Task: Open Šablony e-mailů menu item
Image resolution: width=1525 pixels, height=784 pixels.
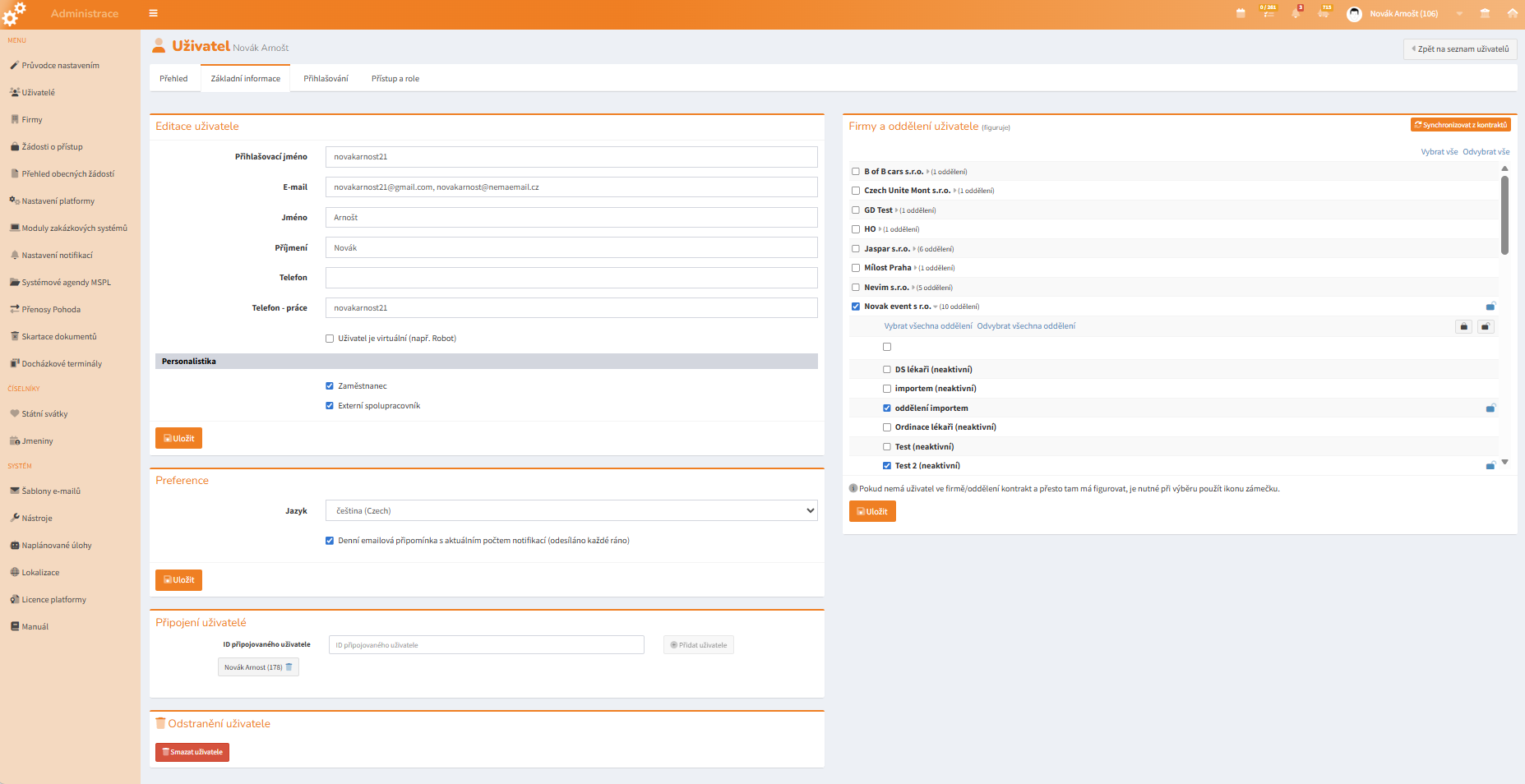Action: pos(45,491)
